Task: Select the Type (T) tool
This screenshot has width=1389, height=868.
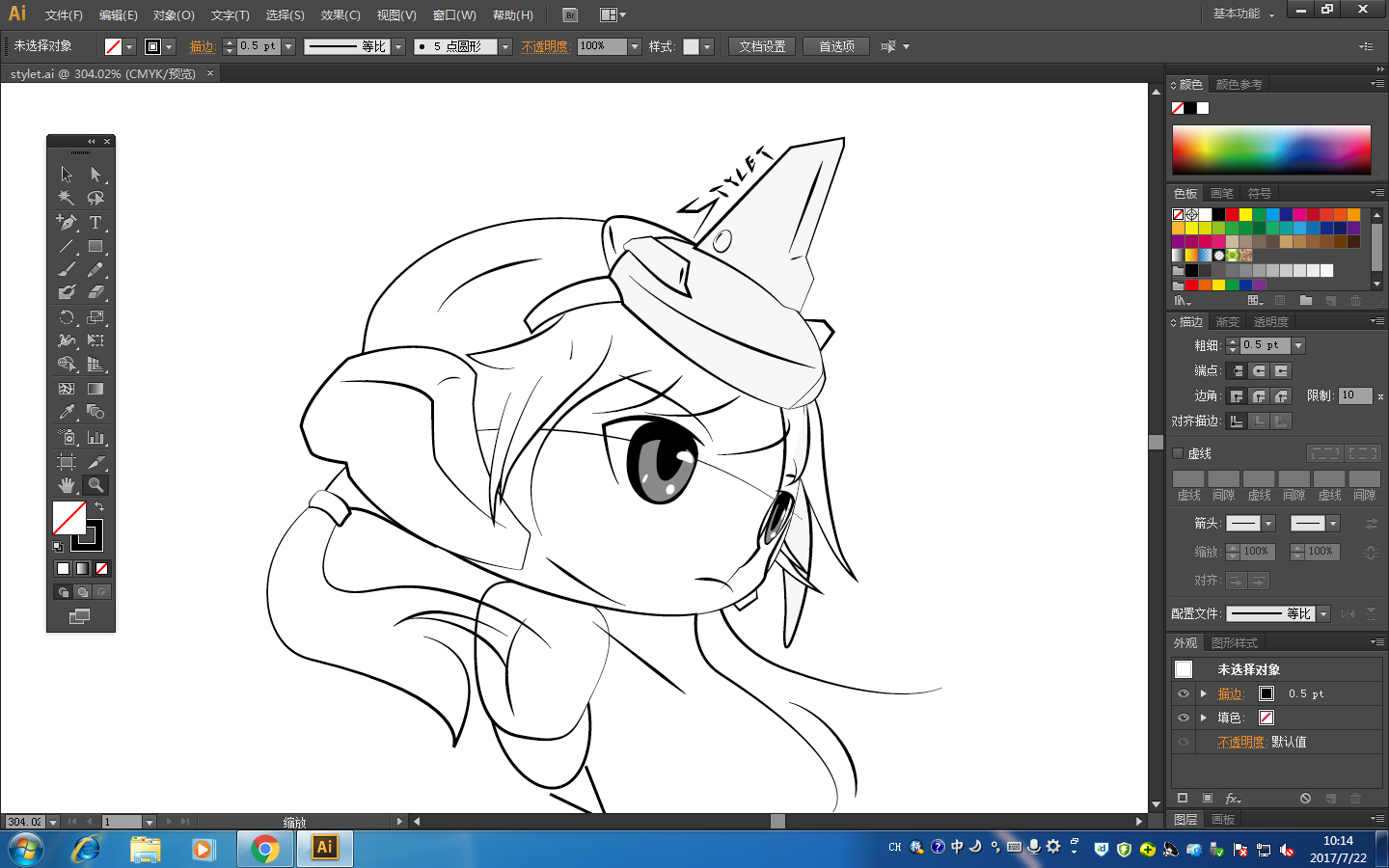Action: (x=95, y=222)
